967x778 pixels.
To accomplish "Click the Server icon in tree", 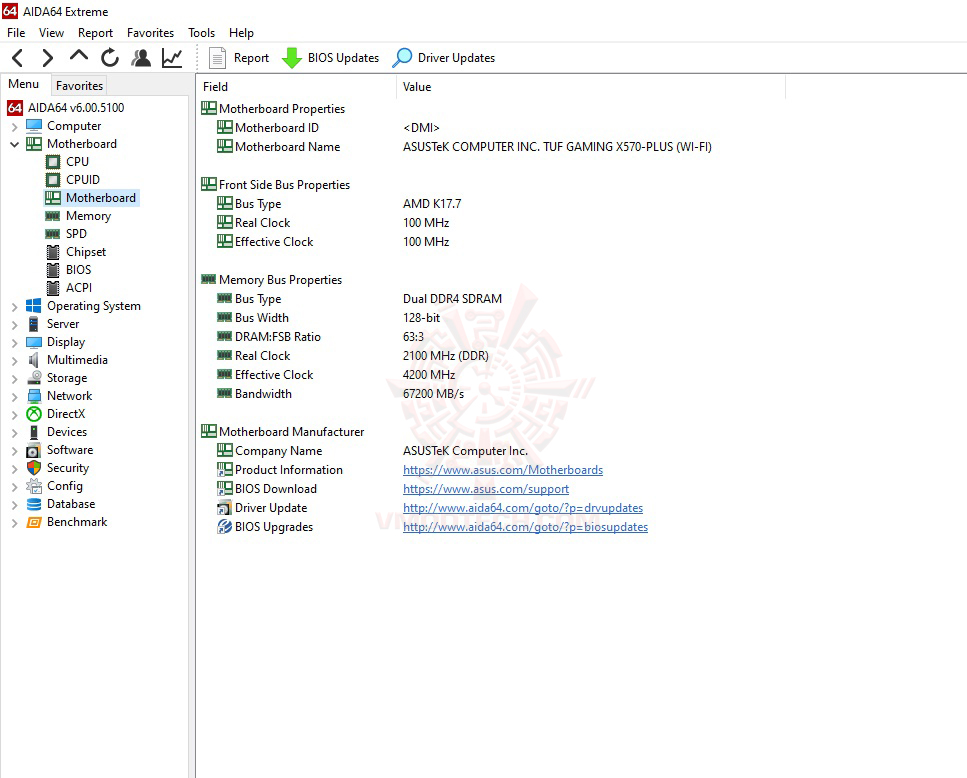I will (34, 324).
